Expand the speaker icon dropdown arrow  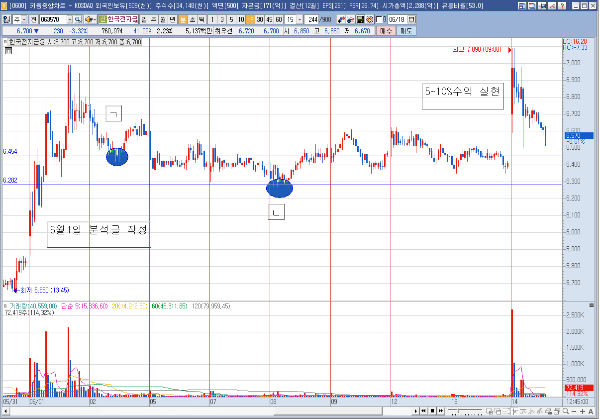[95, 20]
